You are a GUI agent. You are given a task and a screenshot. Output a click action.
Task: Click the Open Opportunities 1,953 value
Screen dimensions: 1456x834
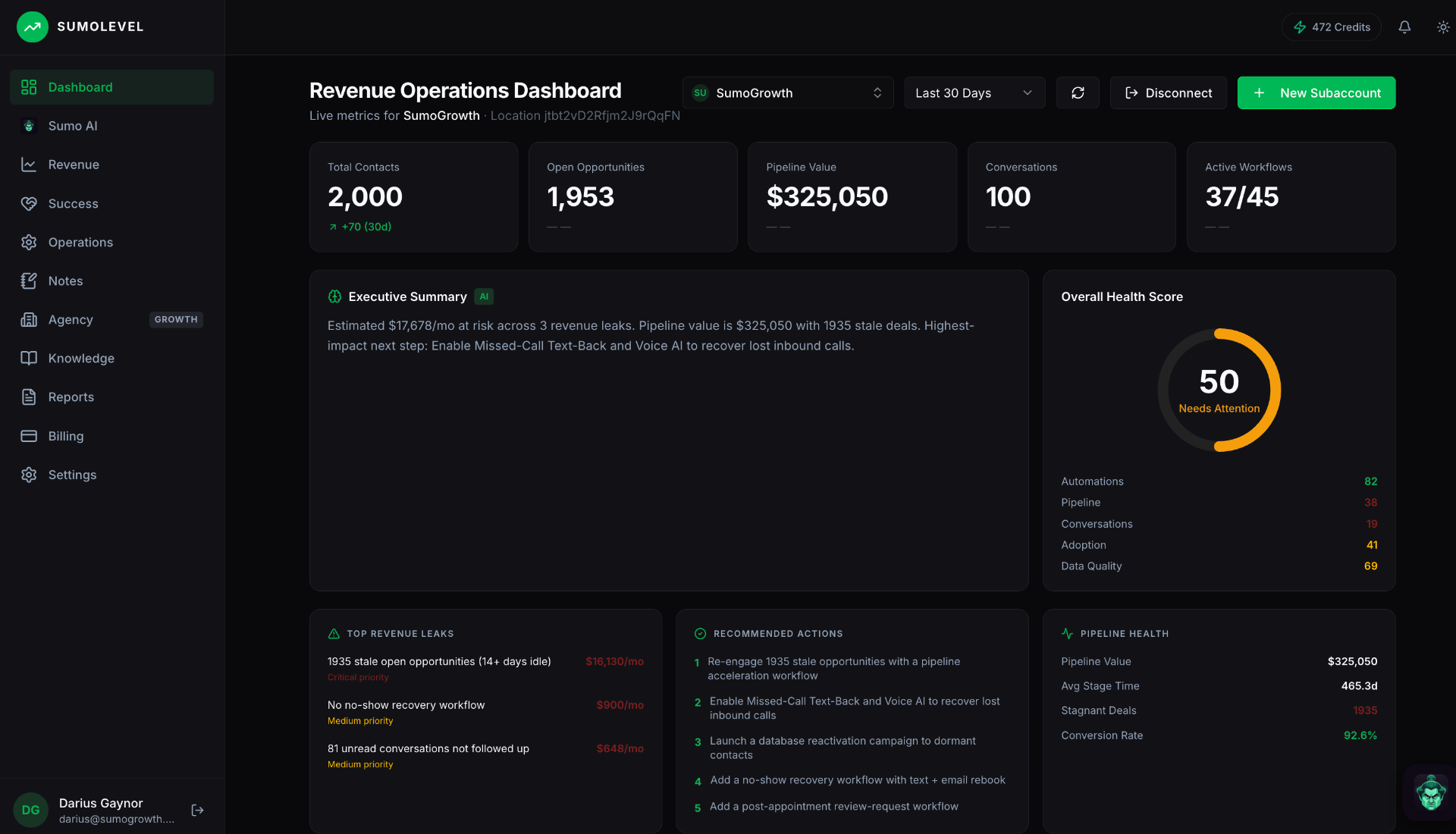(x=580, y=197)
